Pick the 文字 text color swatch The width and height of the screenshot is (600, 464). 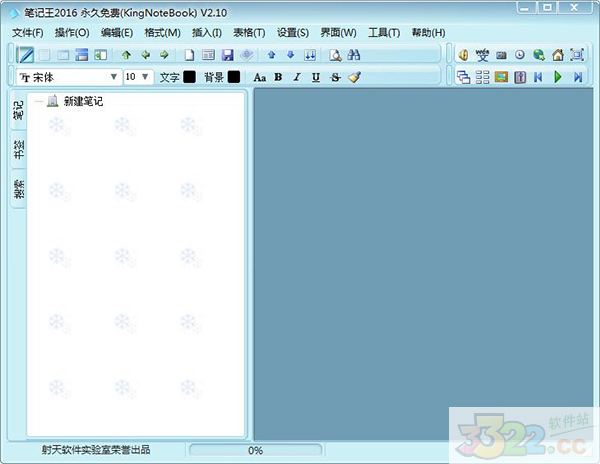[189, 77]
